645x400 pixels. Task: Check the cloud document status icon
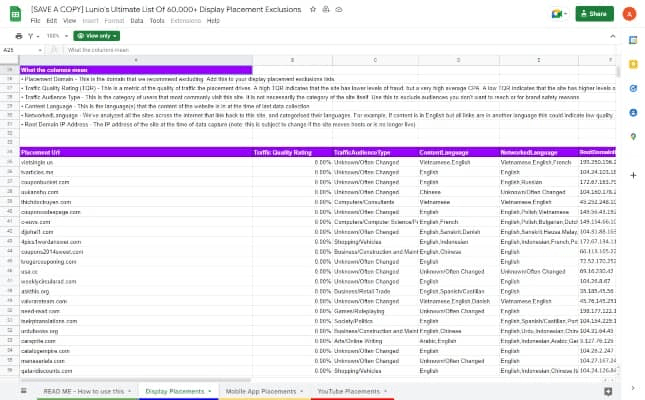[x=339, y=9]
